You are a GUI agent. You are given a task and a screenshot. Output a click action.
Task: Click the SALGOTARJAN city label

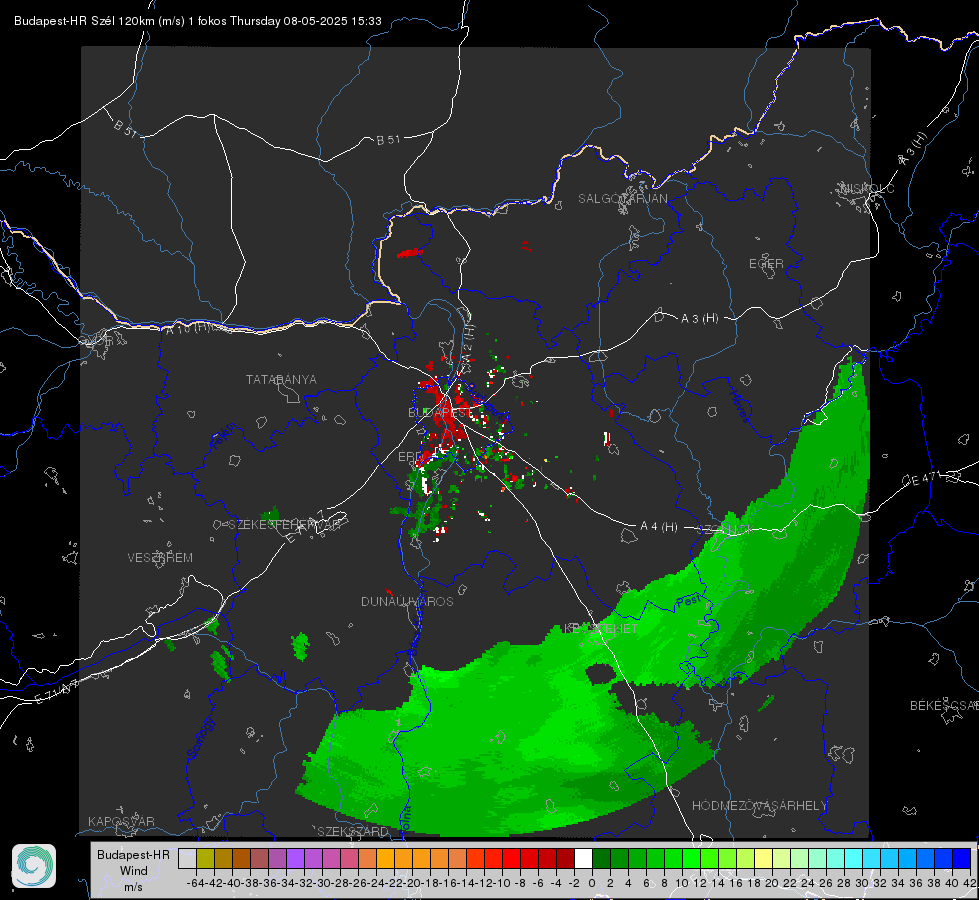tap(622, 199)
